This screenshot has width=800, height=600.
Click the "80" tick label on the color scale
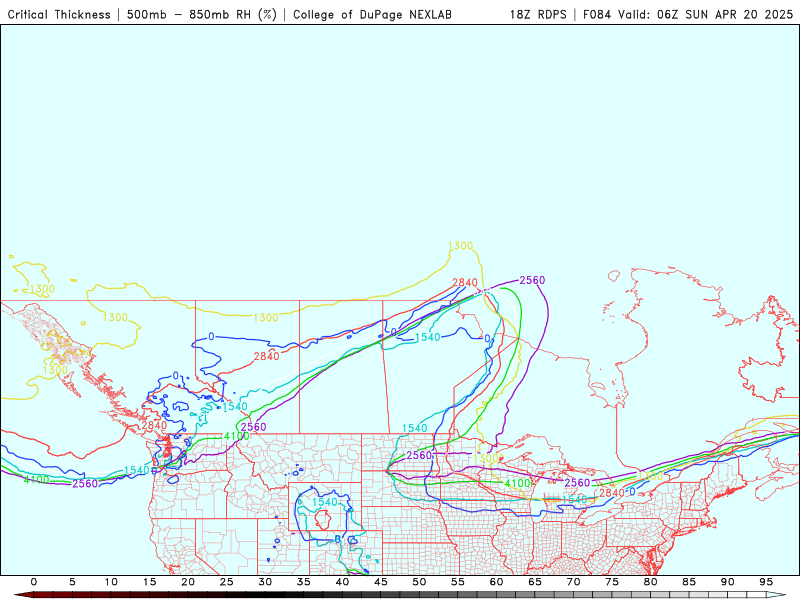point(651,582)
